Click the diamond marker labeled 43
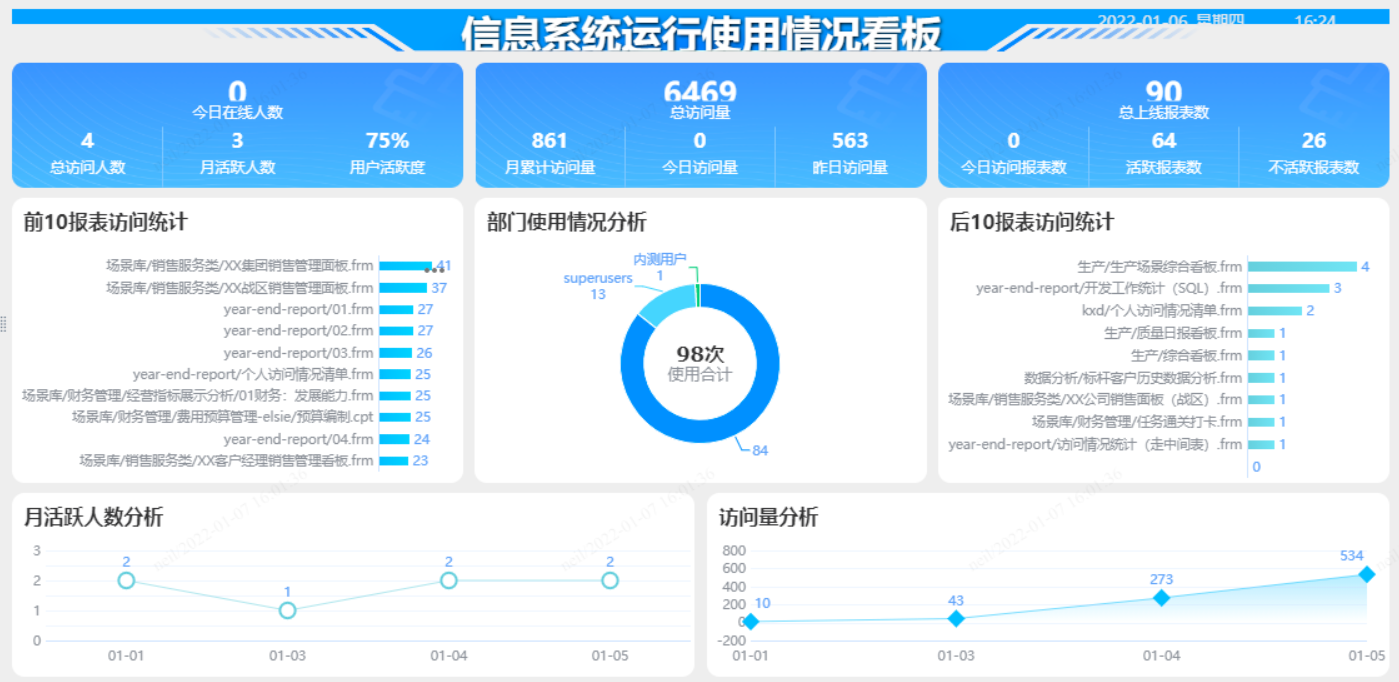 point(955,619)
